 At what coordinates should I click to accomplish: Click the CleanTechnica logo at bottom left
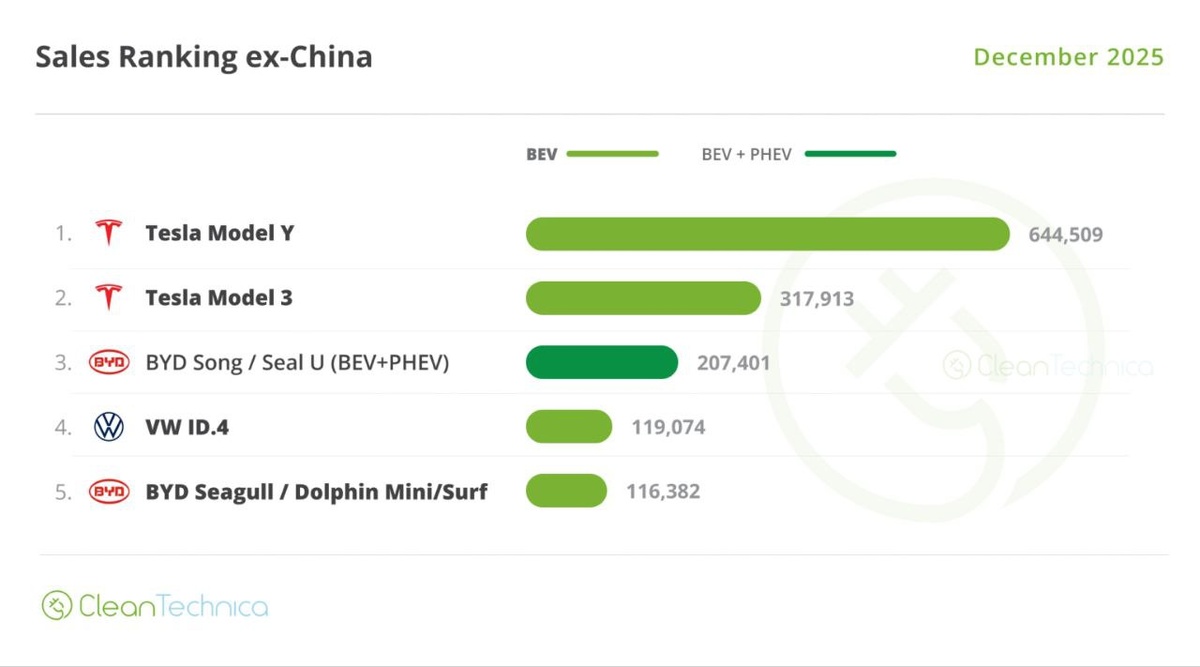point(155,605)
